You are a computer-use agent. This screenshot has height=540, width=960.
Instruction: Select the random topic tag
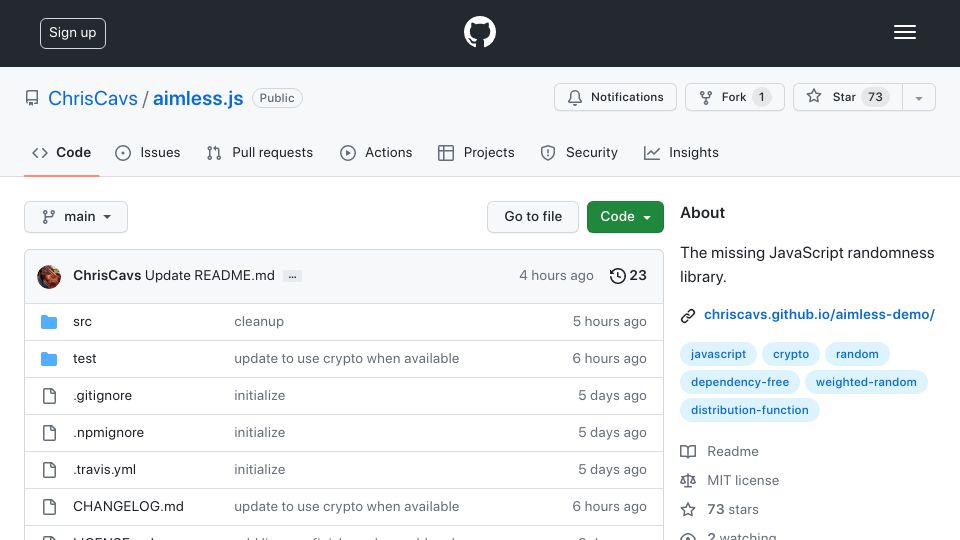pos(857,354)
